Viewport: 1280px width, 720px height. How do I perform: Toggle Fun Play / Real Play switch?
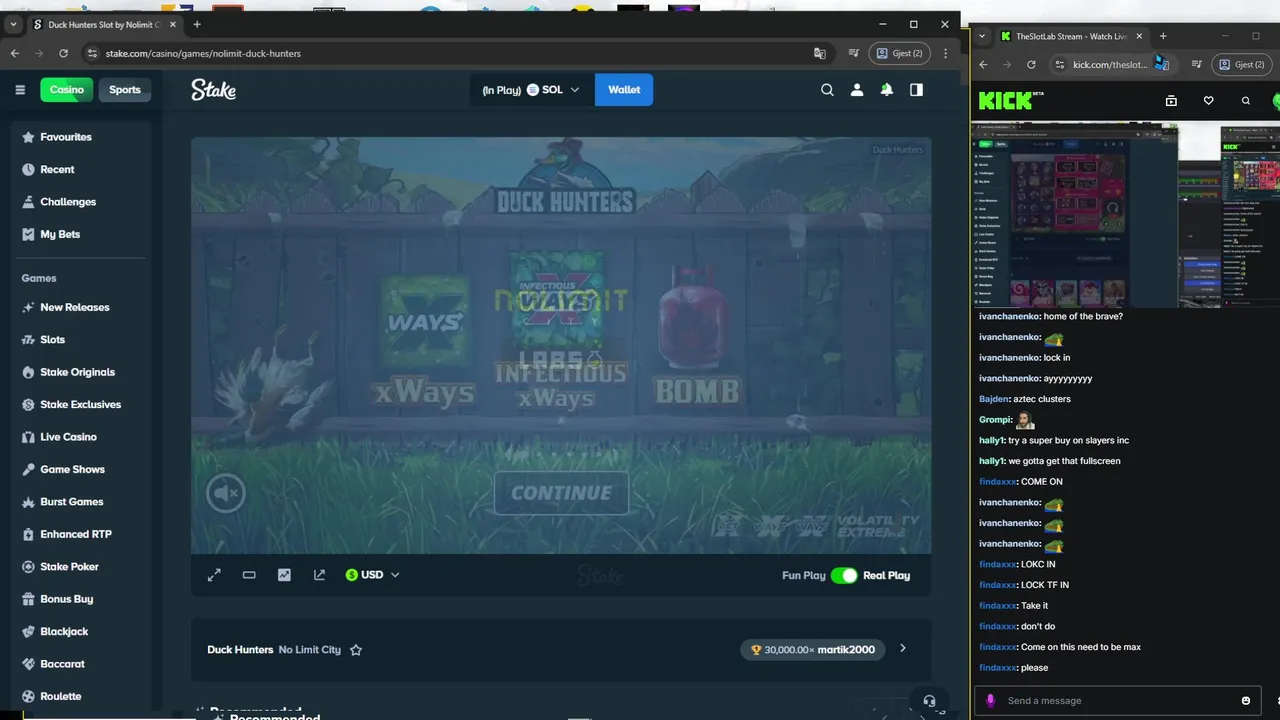(x=844, y=575)
